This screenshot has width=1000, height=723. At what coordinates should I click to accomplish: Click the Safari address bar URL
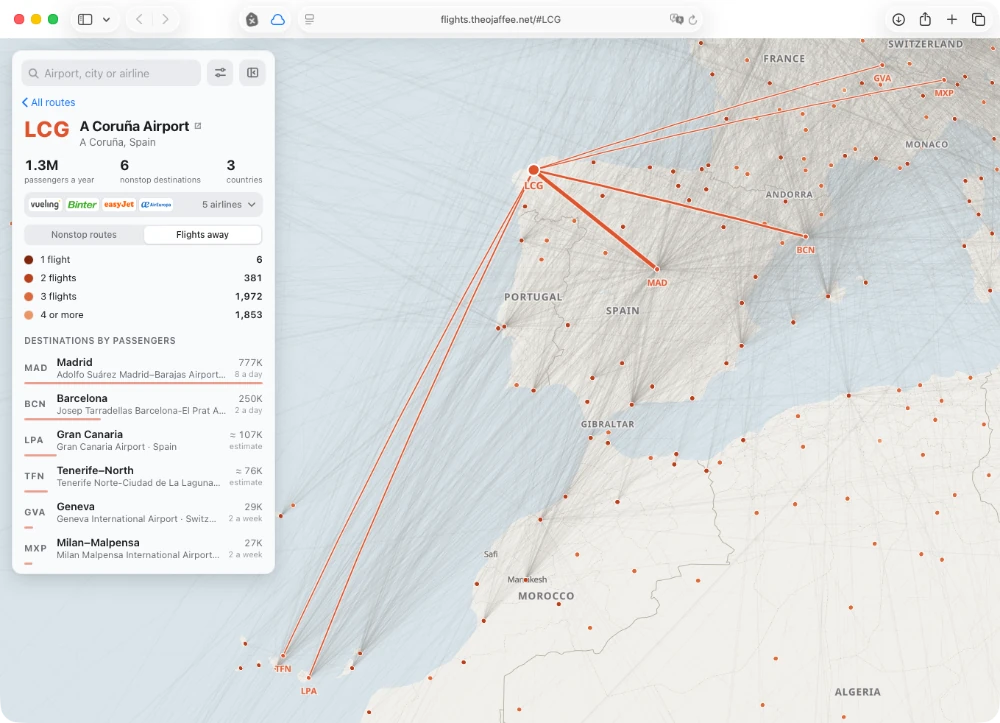pos(501,20)
